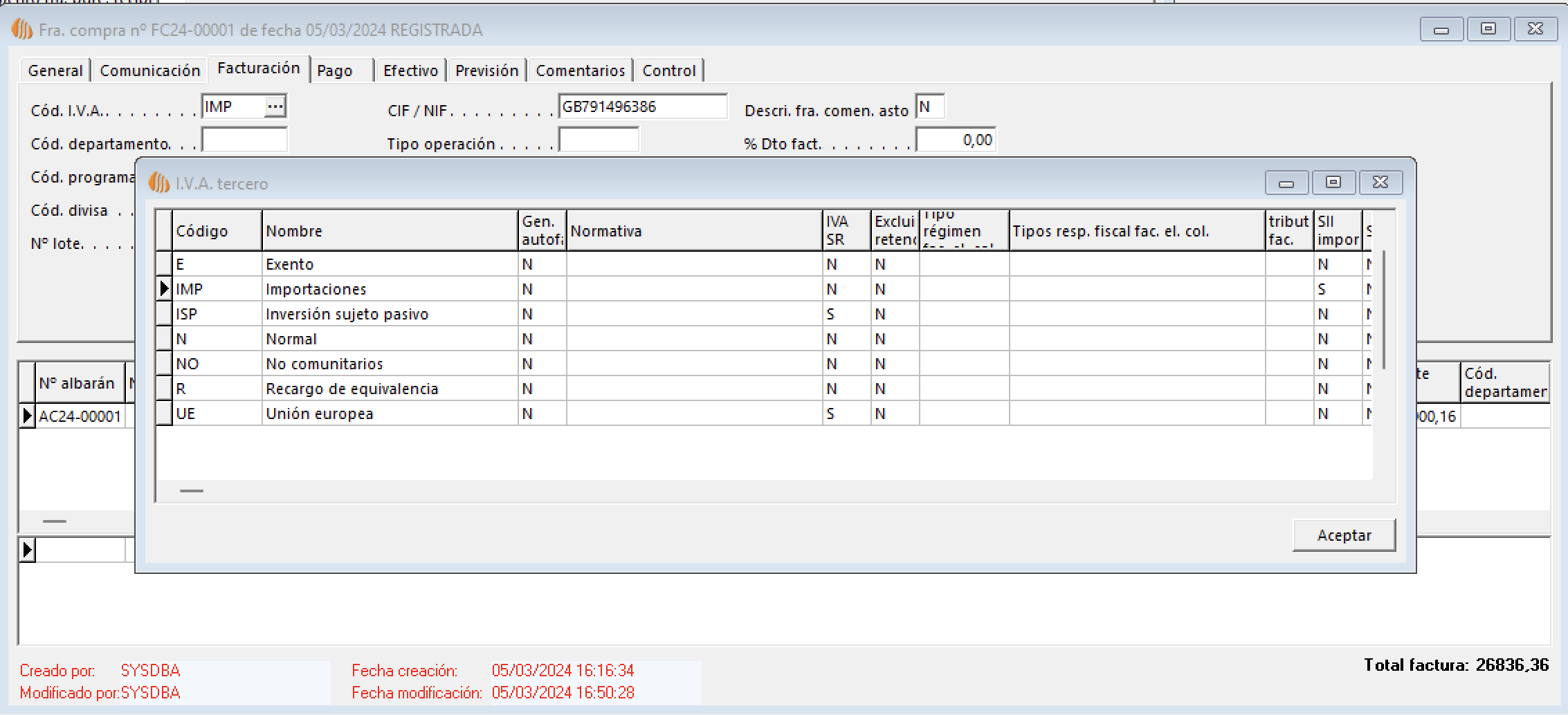The width and height of the screenshot is (1568, 715).
Task: Select the Efectivo tab
Action: (410, 71)
